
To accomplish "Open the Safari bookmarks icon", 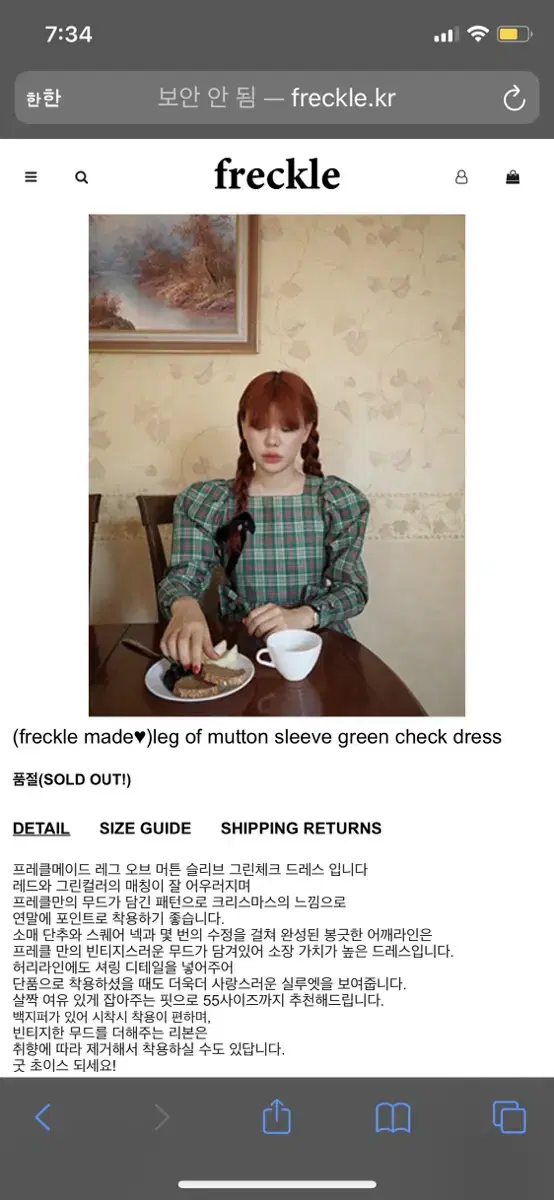I will [x=393, y=1118].
